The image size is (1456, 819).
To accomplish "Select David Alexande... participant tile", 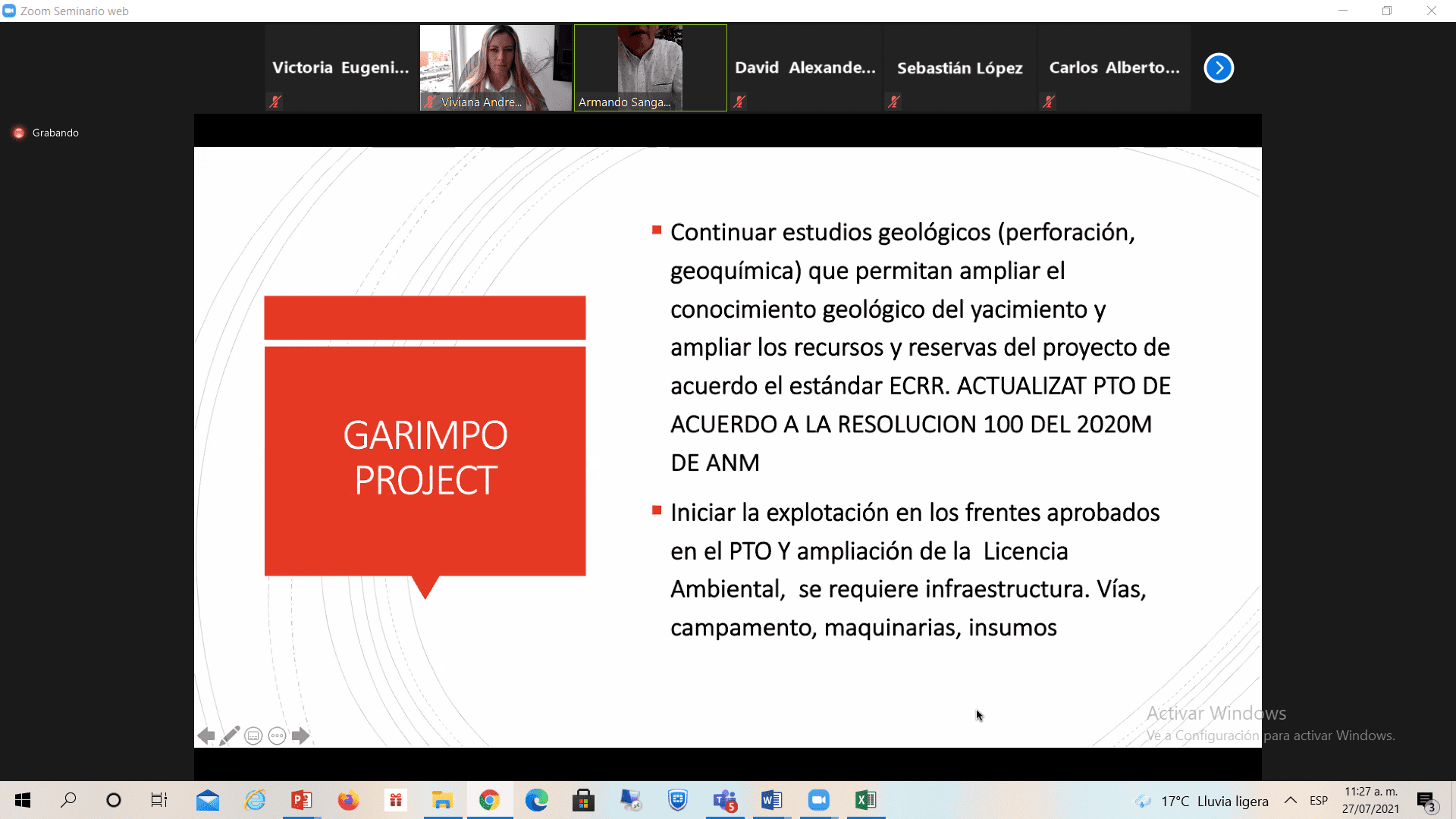I will pyautogui.click(x=805, y=67).
